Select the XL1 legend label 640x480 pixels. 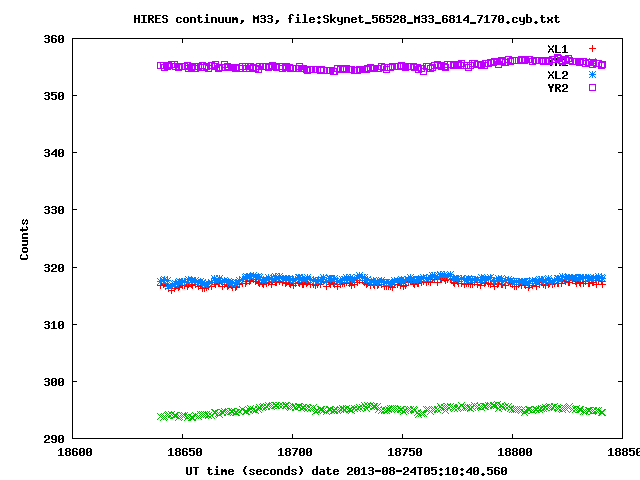coord(558,49)
